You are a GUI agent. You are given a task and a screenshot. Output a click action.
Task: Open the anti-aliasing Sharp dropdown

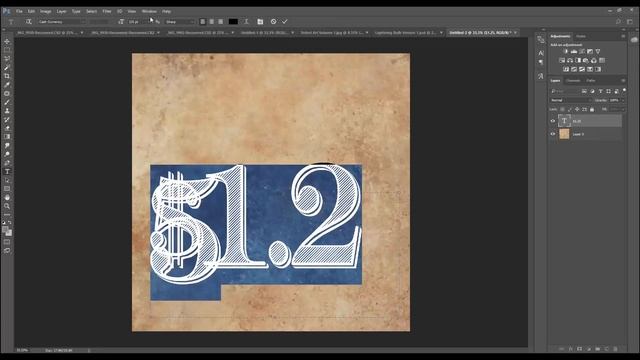click(180, 22)
